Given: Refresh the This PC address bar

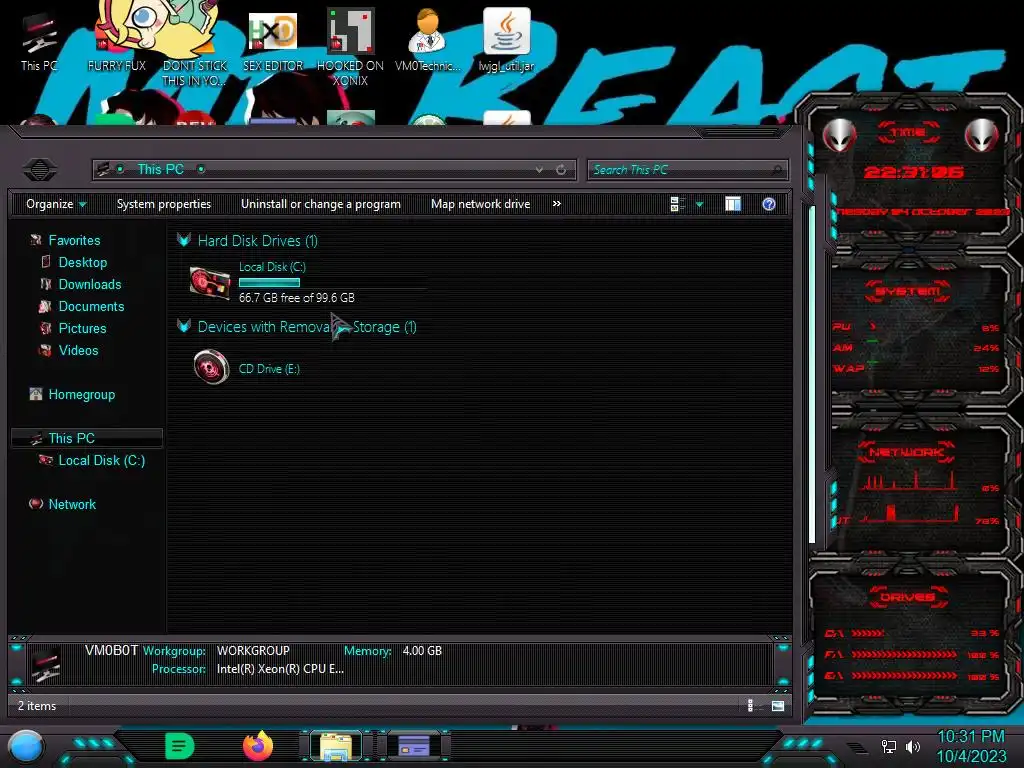Looking at the screenshot, I should tap(561, 170).
